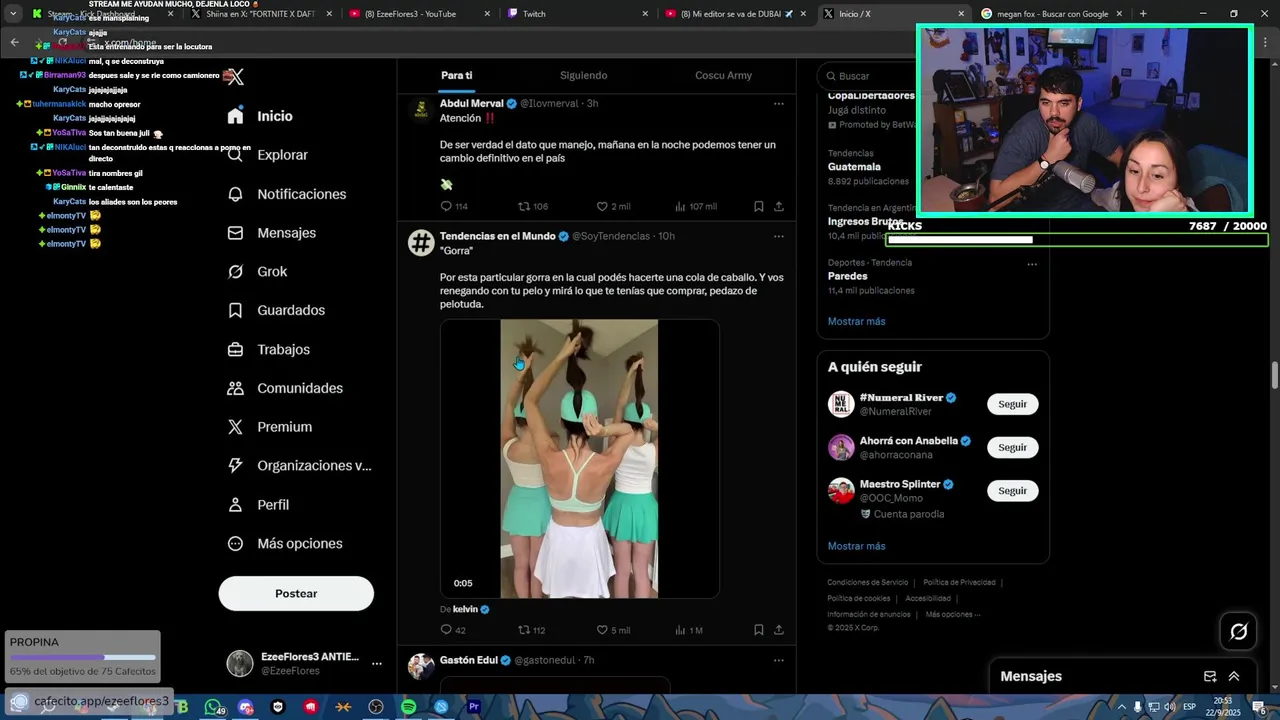Open WhatsApp from the taskbar
1280x720 pixels.
(x=212, y=707)
